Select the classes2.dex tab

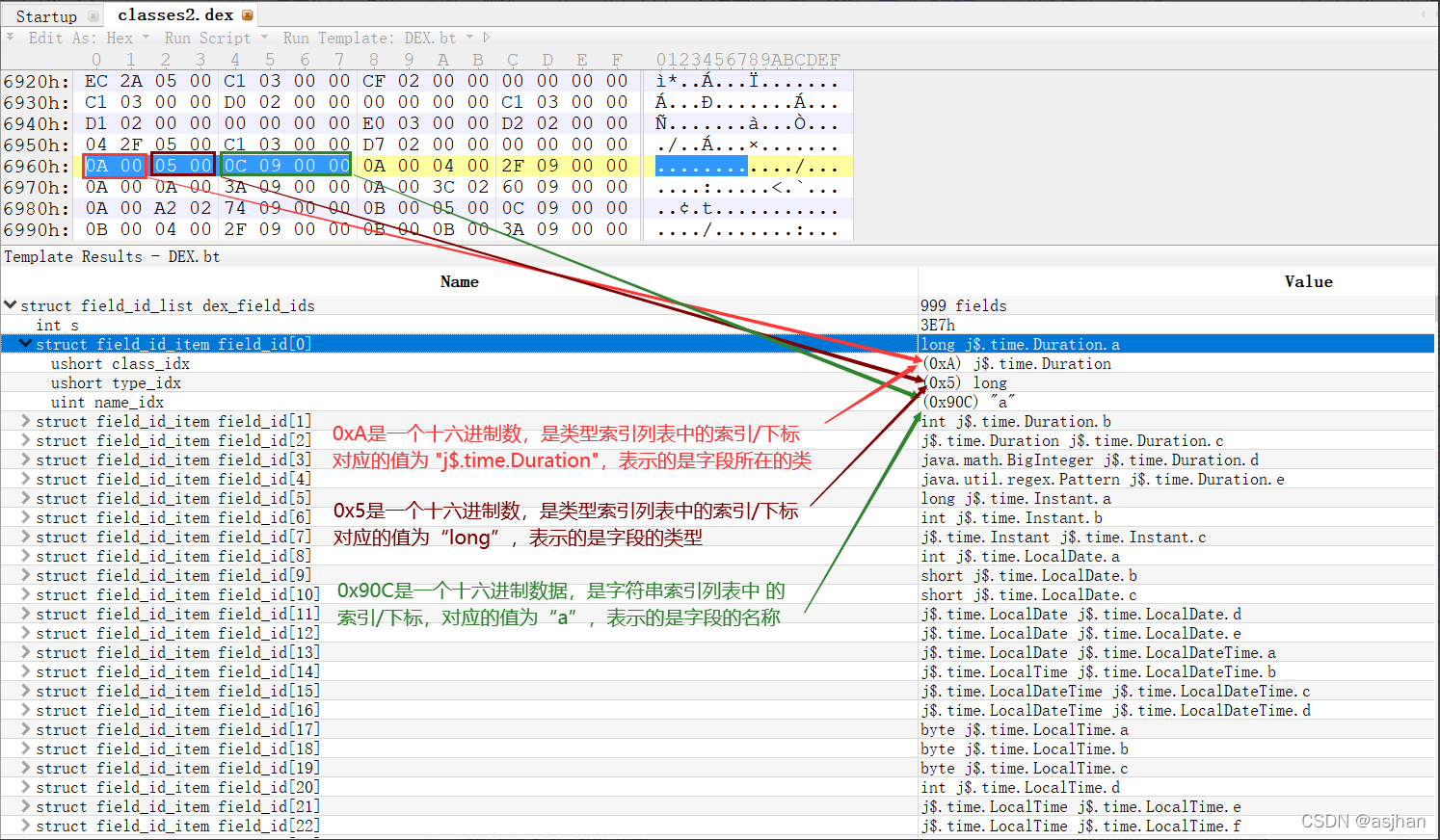175,15
